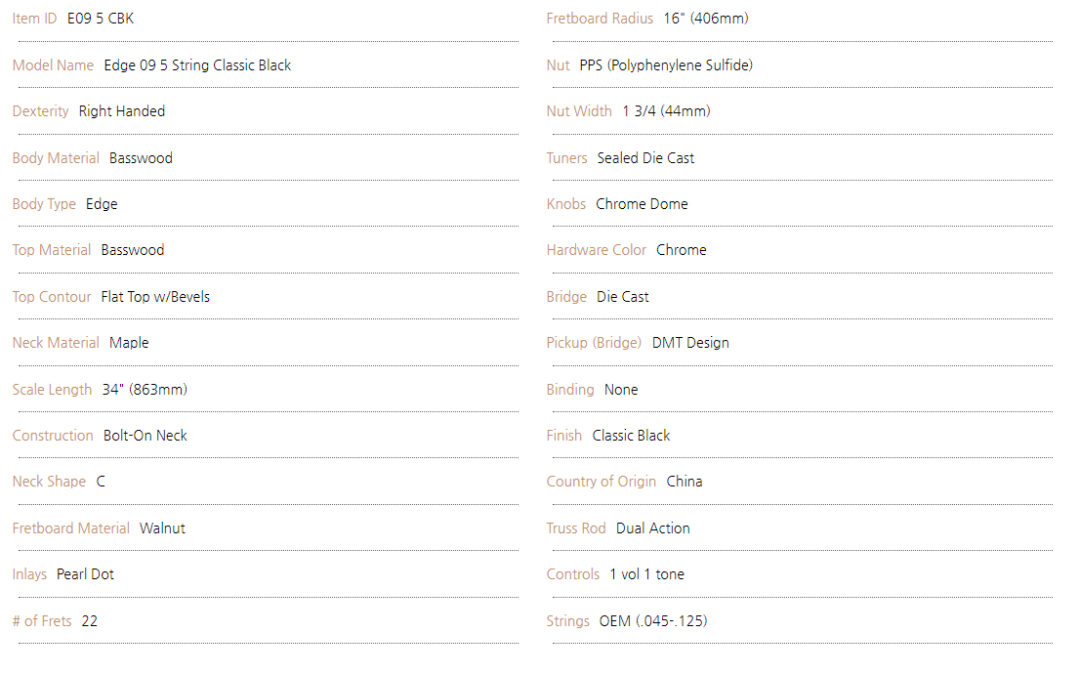Click the Dexterity Right Handed value
The height and width of the screenshot is (675, 1080).
122,112
